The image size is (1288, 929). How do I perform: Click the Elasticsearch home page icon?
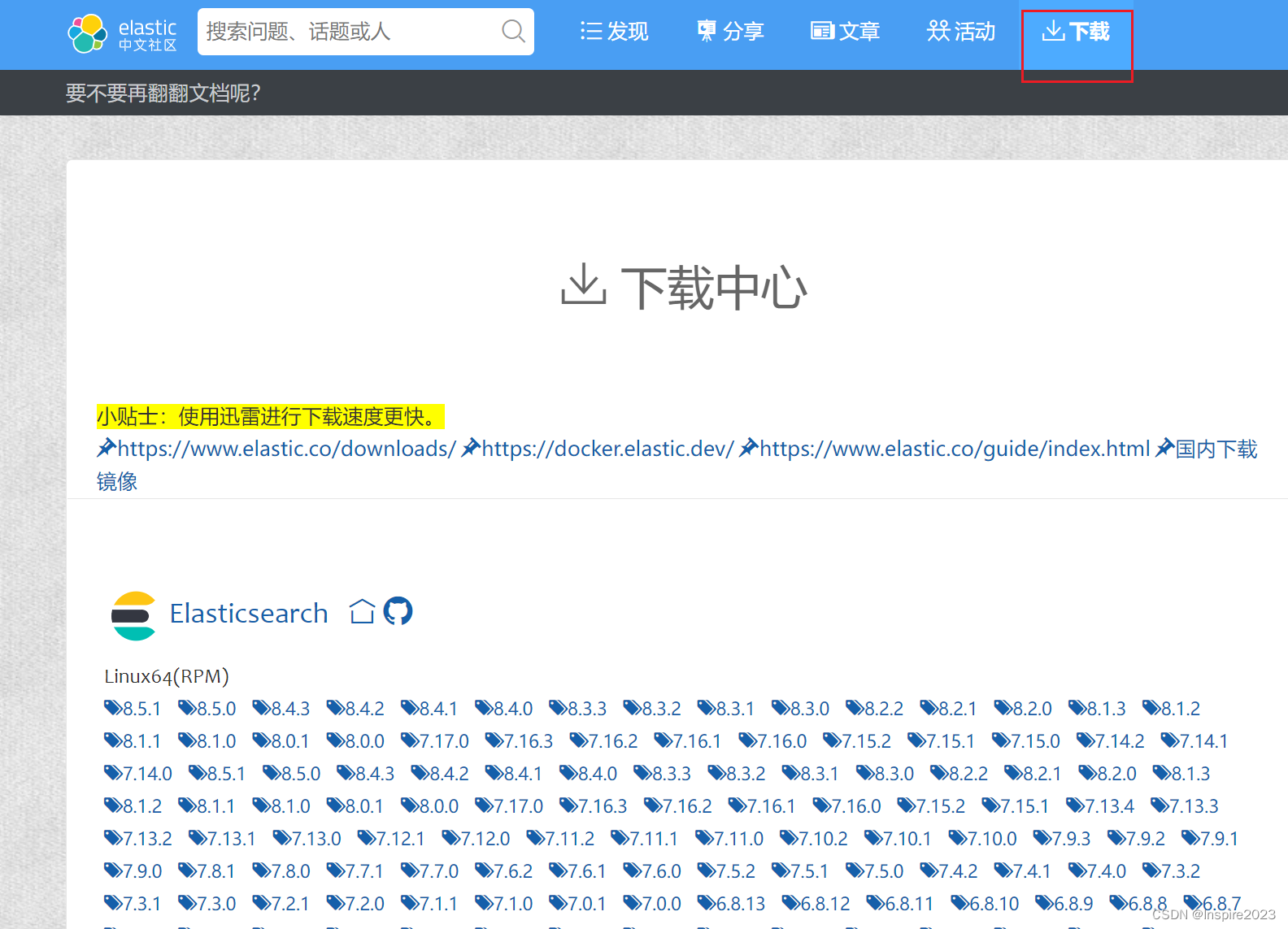[x=362, y=611]
